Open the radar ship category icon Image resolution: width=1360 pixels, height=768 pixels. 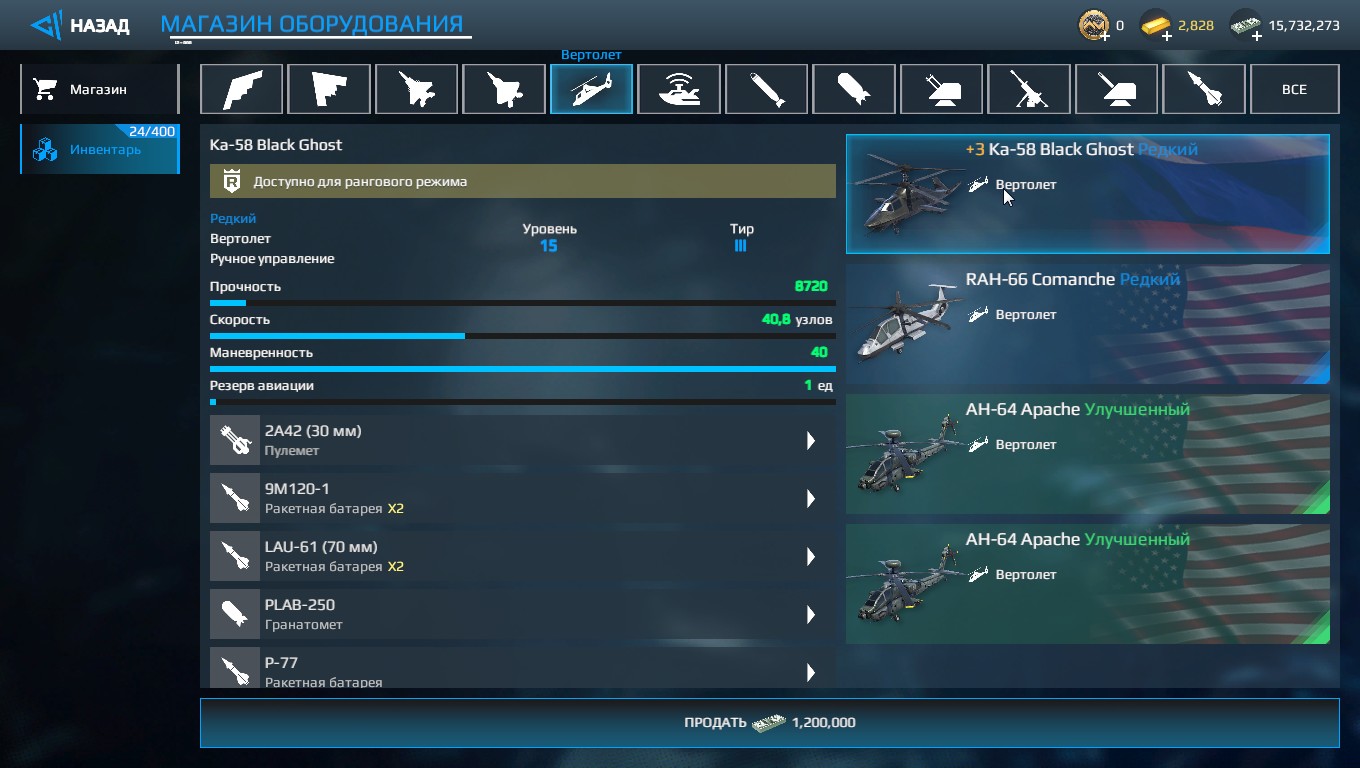[x=679, y=89]
